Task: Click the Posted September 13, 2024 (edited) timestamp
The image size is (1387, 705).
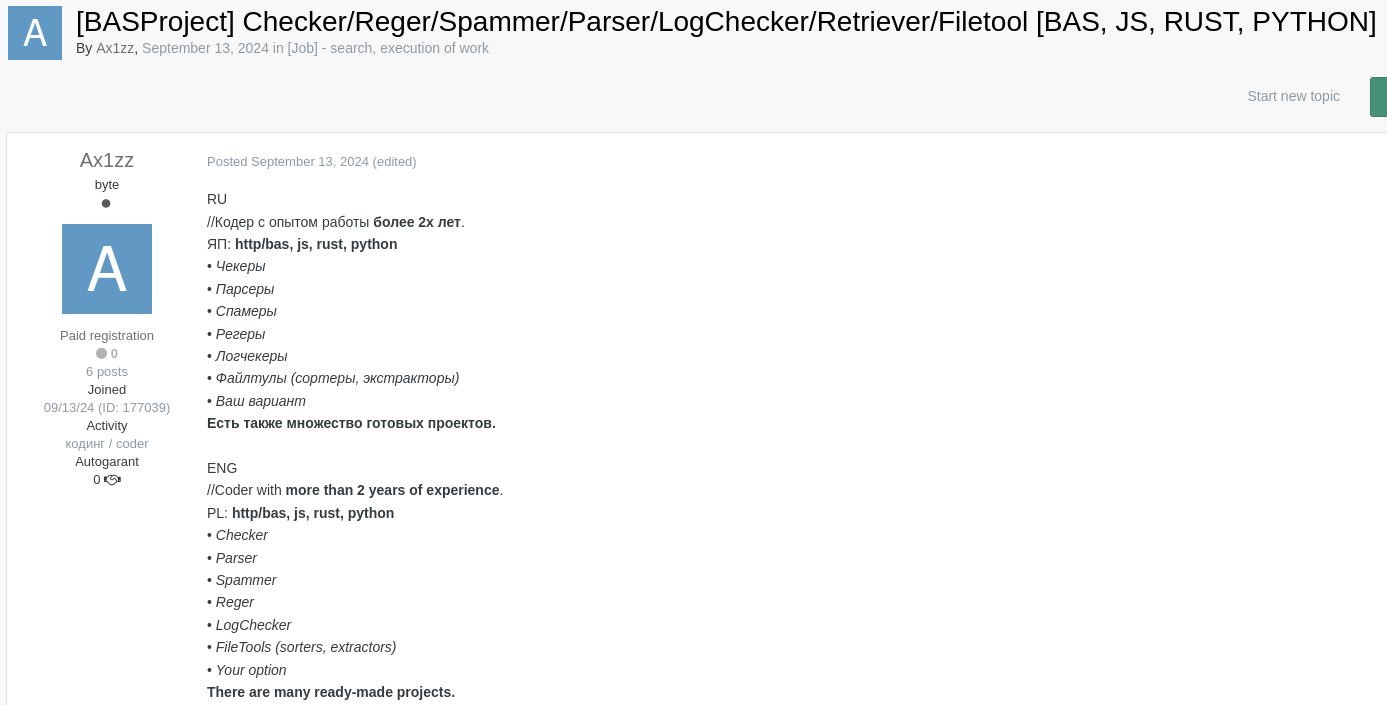Action: [311, 161]
